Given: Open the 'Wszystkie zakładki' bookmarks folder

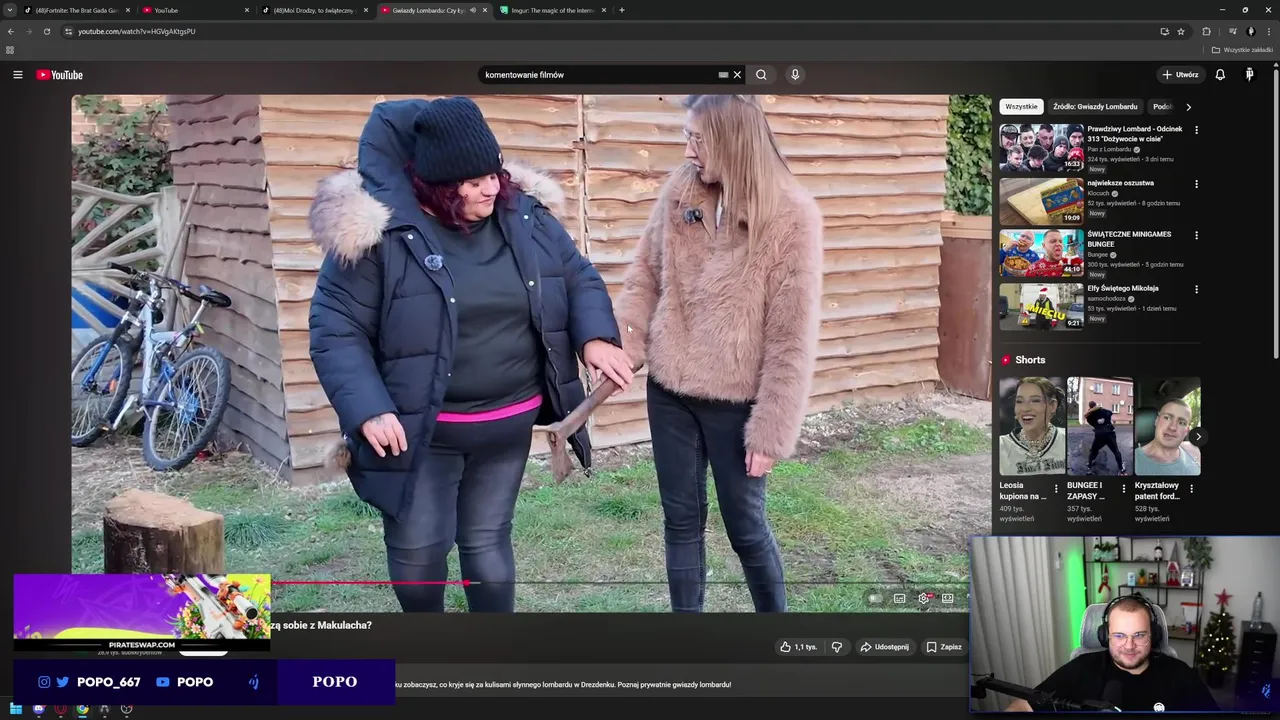Looking at the screenshot, I should (x=1242, y=50).
